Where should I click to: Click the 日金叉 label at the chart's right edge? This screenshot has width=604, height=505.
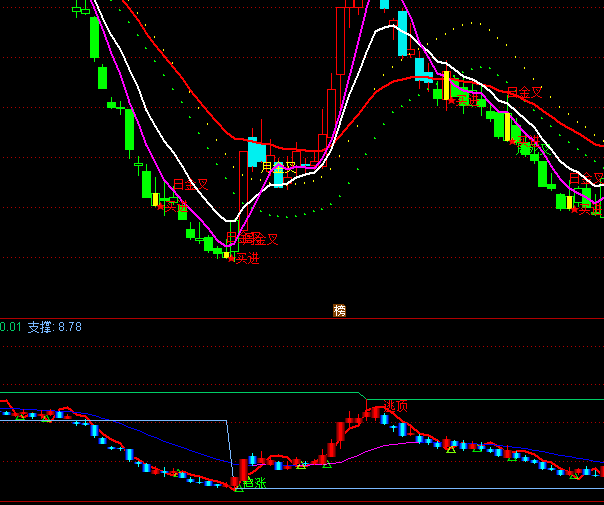click(587, 179)
